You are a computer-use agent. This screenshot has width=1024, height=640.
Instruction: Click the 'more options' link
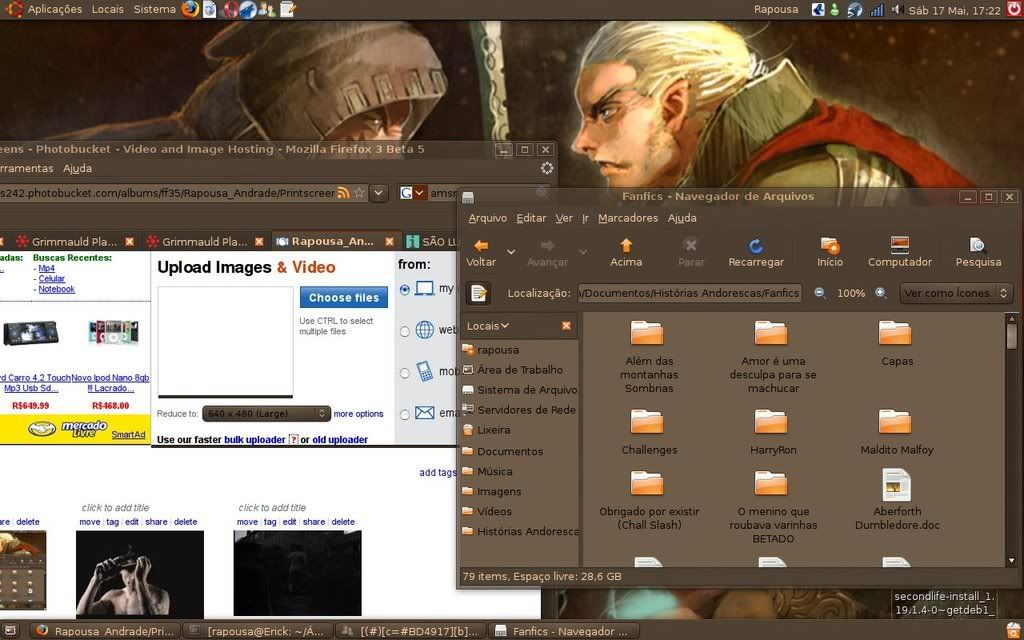point(358,414)
